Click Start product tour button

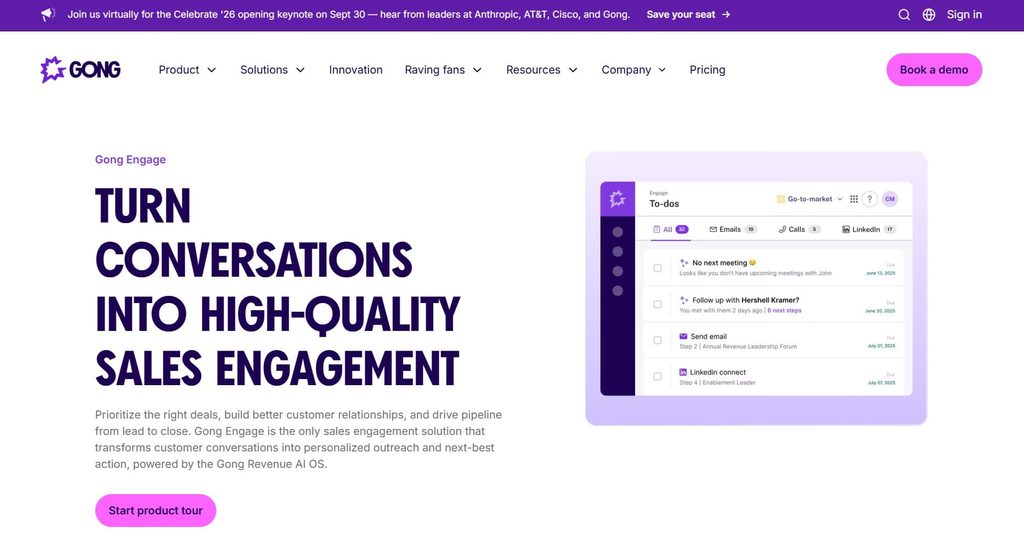(155, 510)
